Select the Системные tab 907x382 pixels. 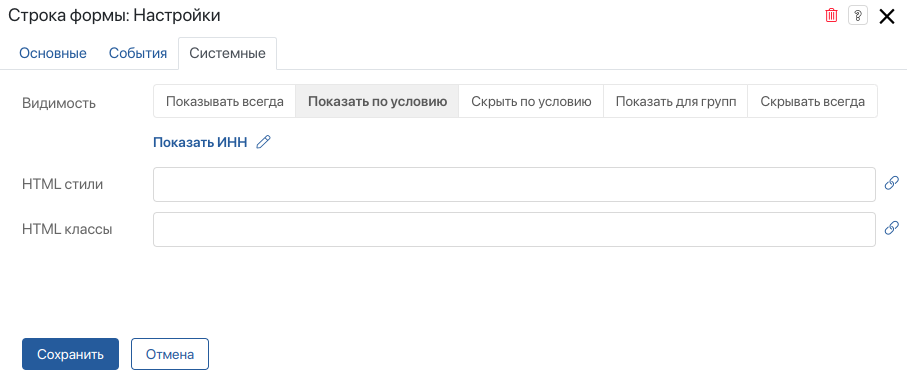(227, 54)
